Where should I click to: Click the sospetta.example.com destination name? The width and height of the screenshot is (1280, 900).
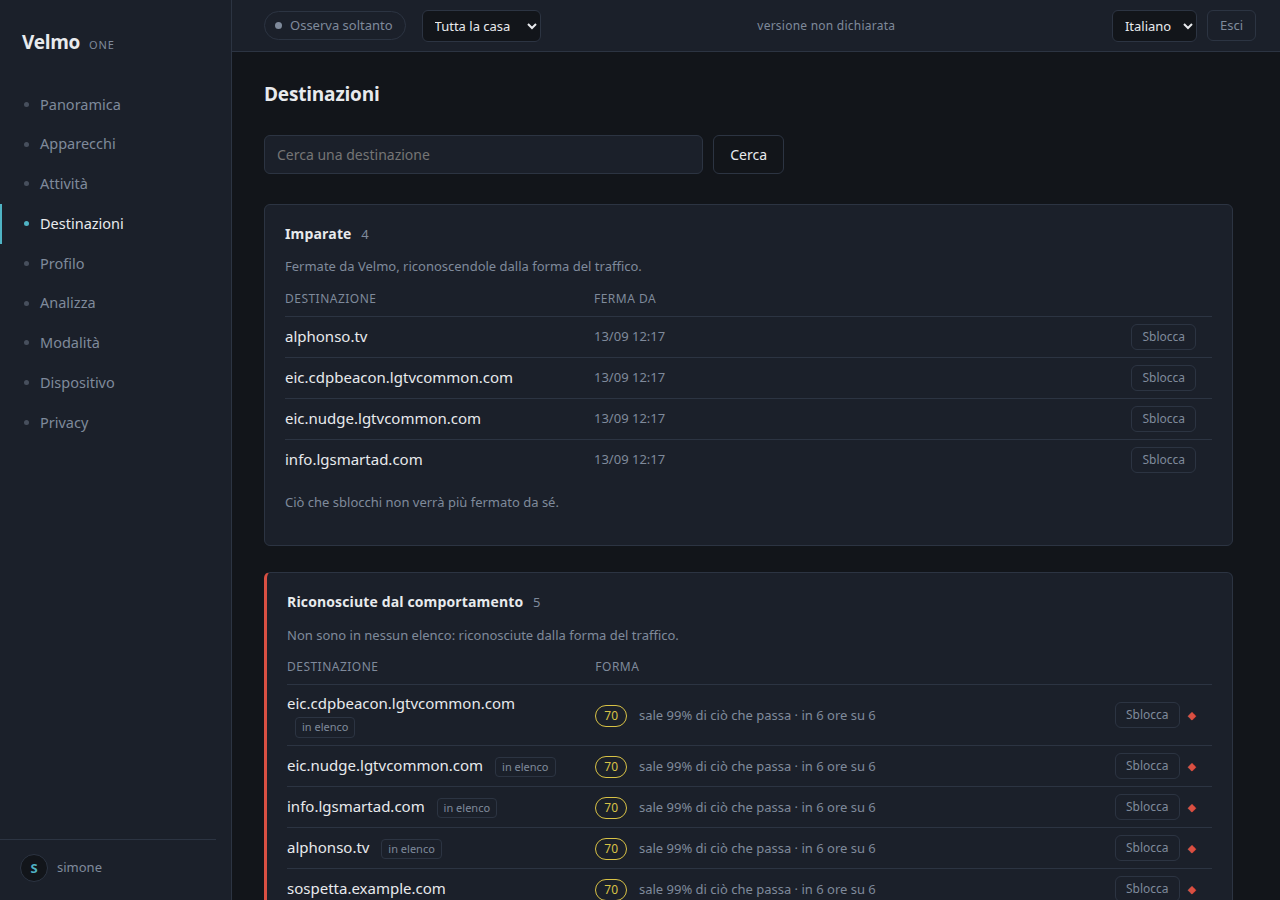pyautogui.click(x=366, y=889)
